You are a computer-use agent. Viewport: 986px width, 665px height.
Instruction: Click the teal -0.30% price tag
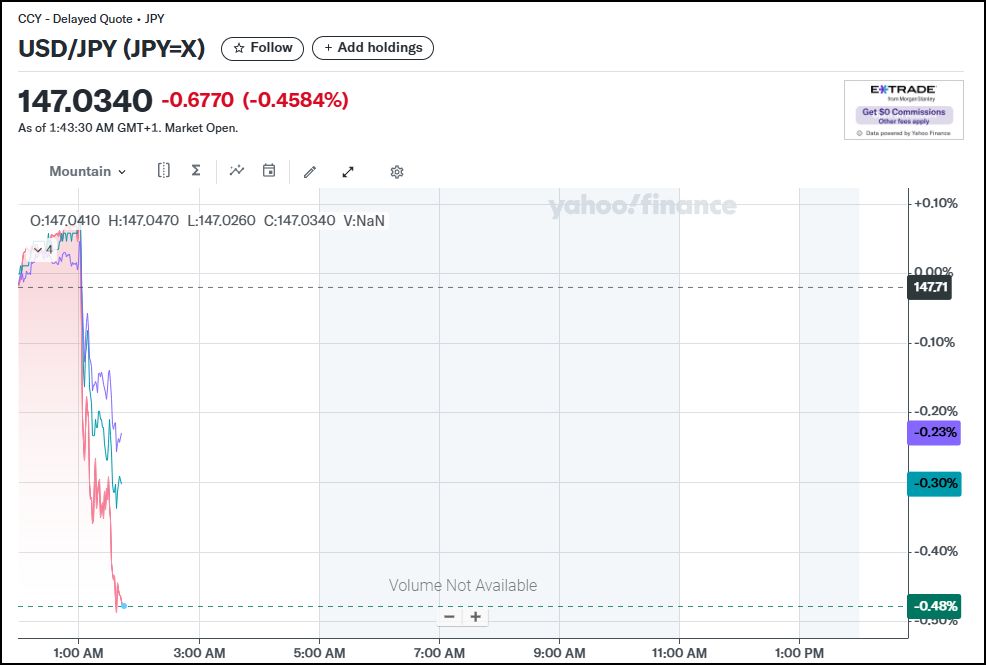pos(934,483)
